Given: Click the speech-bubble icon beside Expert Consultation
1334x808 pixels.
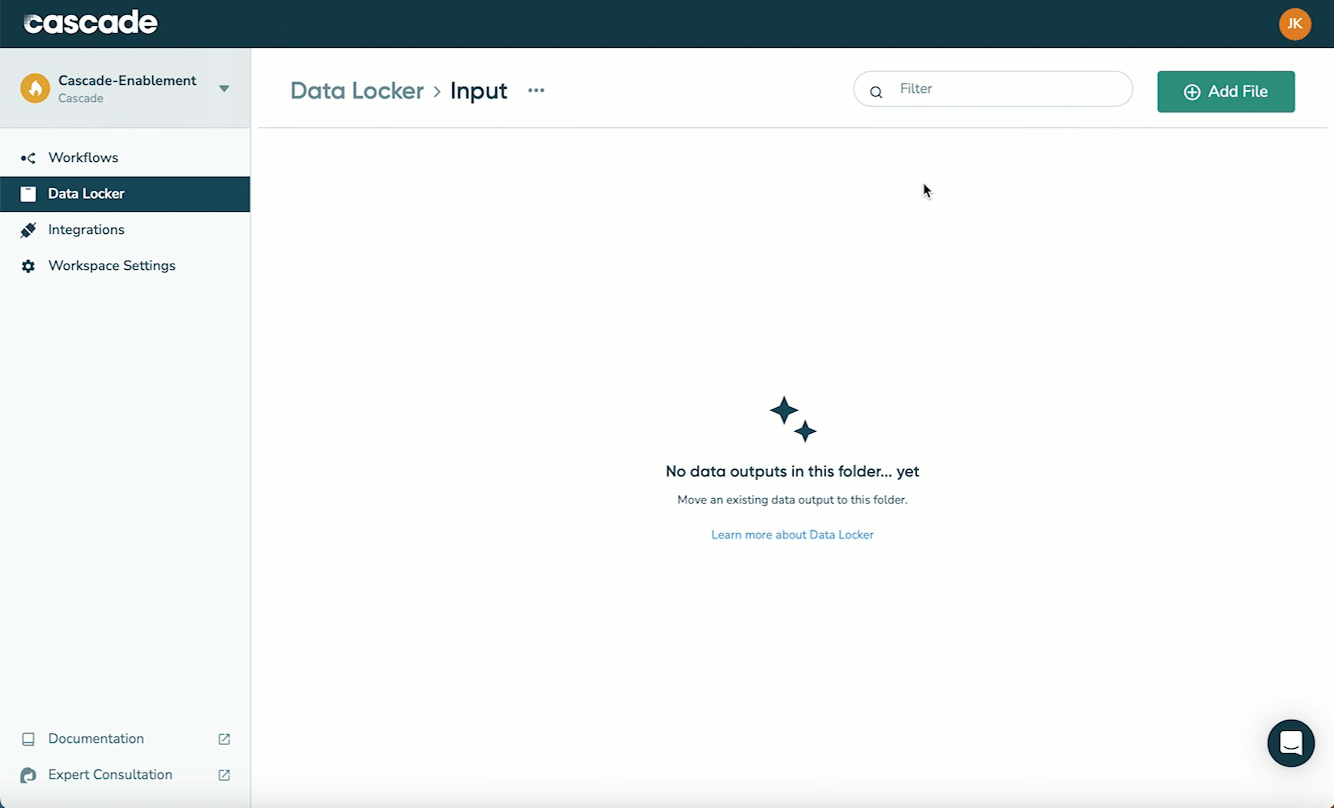Looking at the screenshot, I should coord(28,774).
